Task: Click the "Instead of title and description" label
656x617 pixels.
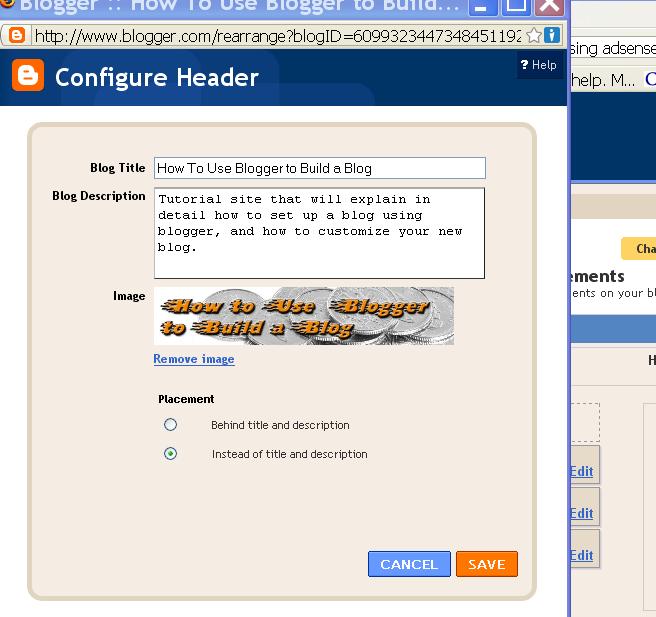Action: (290, 454)
